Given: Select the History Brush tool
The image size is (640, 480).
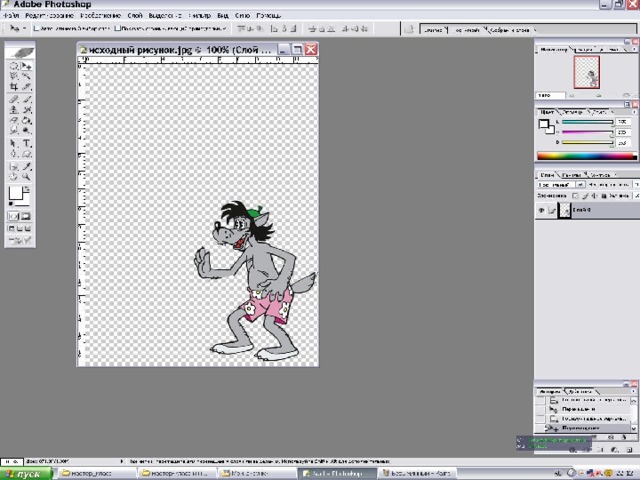Looking at the screenshot, I should click(x=27, y=110).
